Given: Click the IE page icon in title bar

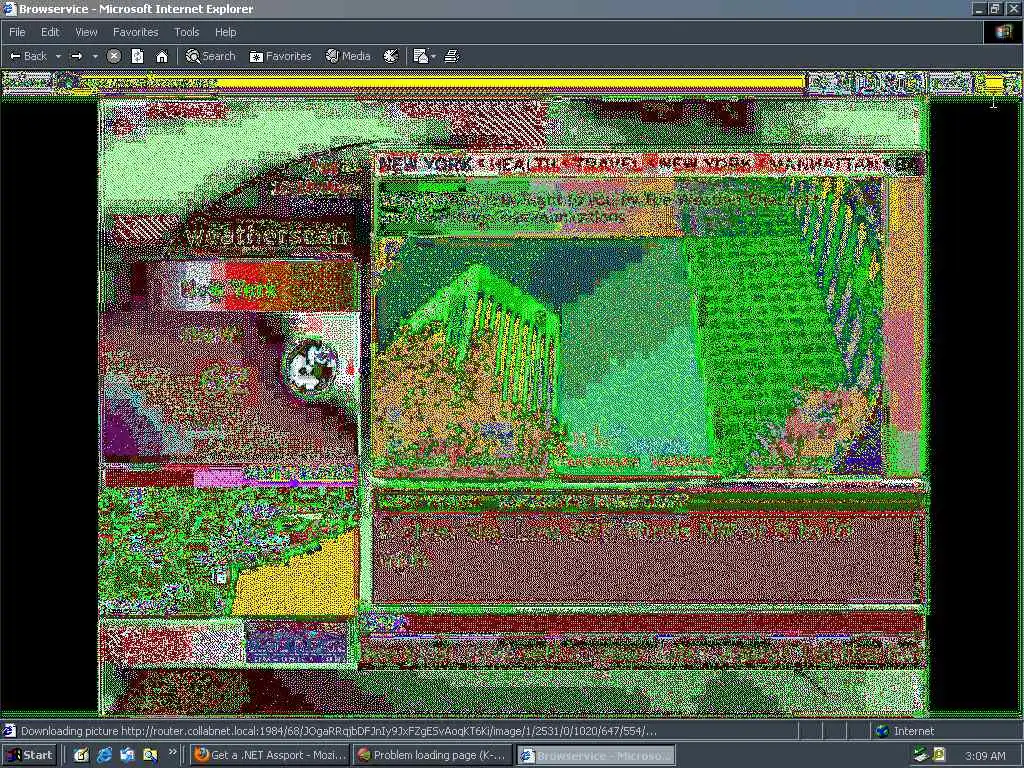Looking at the screenshot, I should pyautogui.click(x=9, y=8).
